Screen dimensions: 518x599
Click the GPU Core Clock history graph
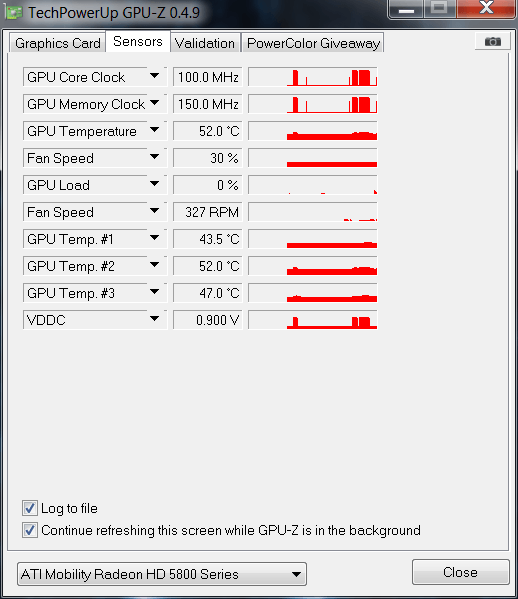pyautogui.click(x=312, y=77)
